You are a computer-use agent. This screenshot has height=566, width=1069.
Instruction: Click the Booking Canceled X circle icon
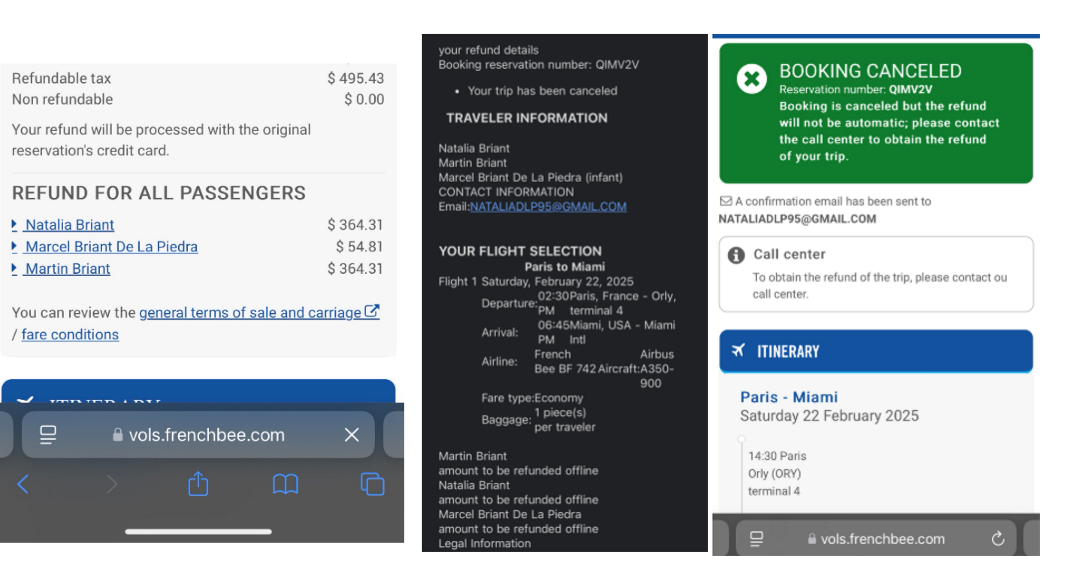click(x=752, y=79)
